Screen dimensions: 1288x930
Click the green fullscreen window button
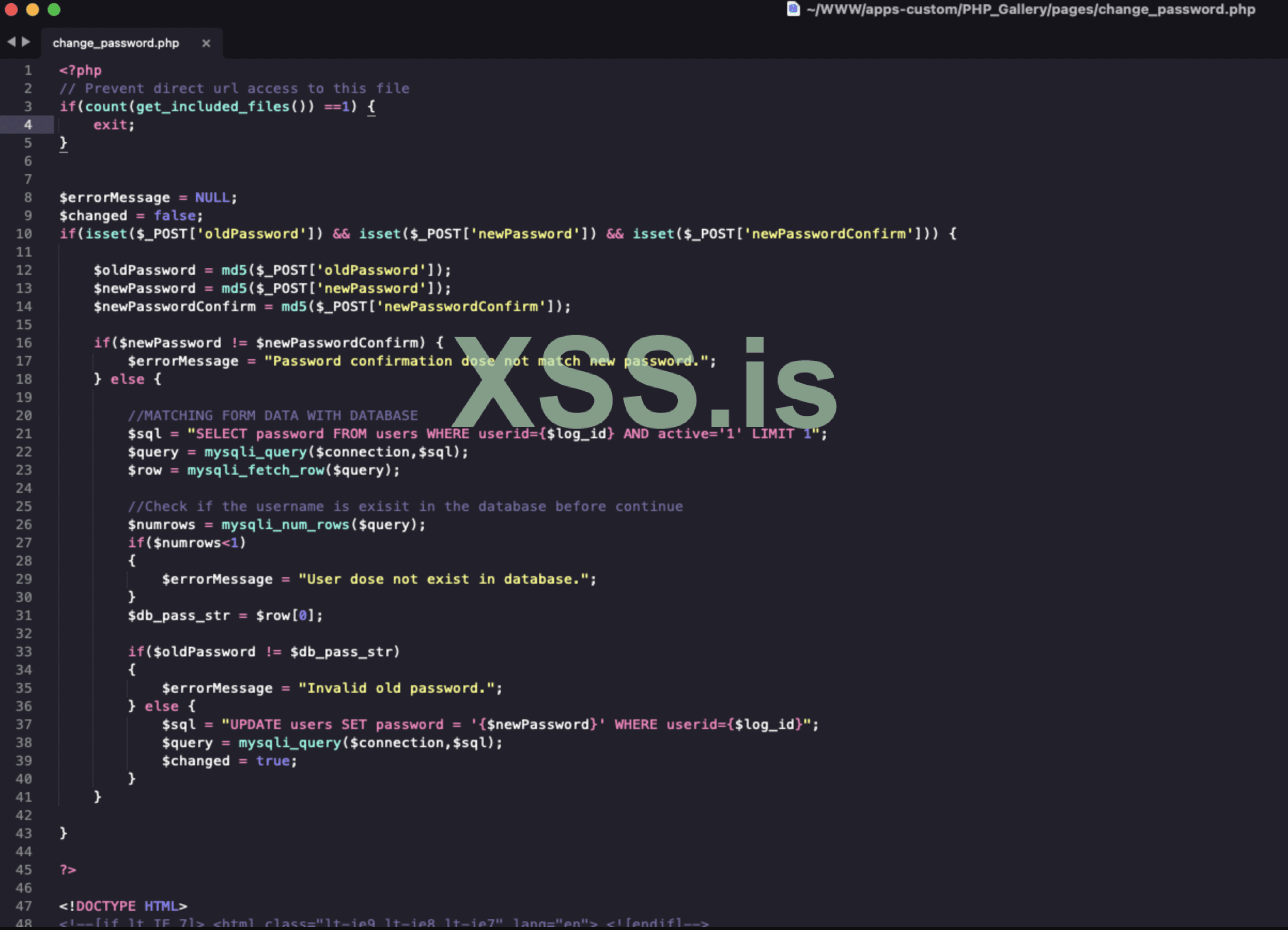pos(54,9)
